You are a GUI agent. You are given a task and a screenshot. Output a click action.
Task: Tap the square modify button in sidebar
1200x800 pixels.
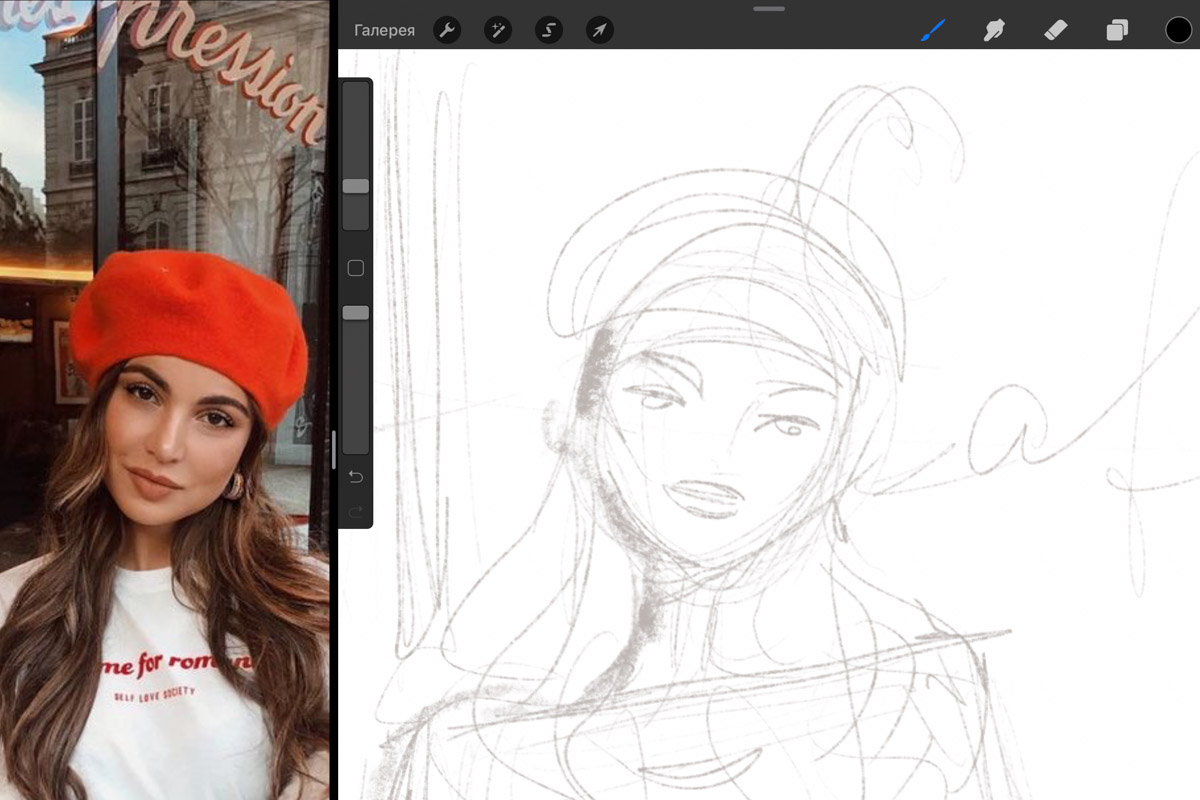[355, 268]
